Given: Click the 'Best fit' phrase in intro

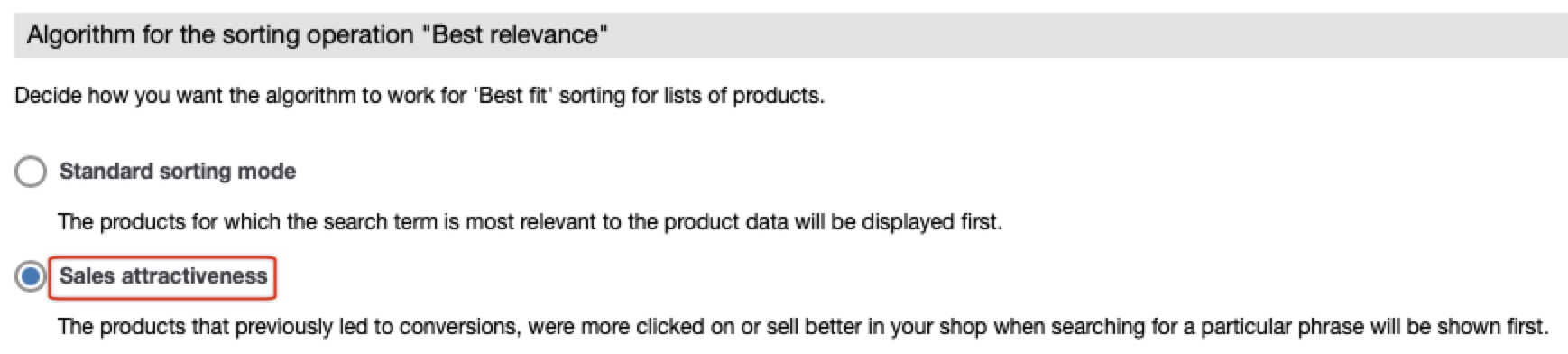Looking at the screenshot, I should [x=512, y=96].
